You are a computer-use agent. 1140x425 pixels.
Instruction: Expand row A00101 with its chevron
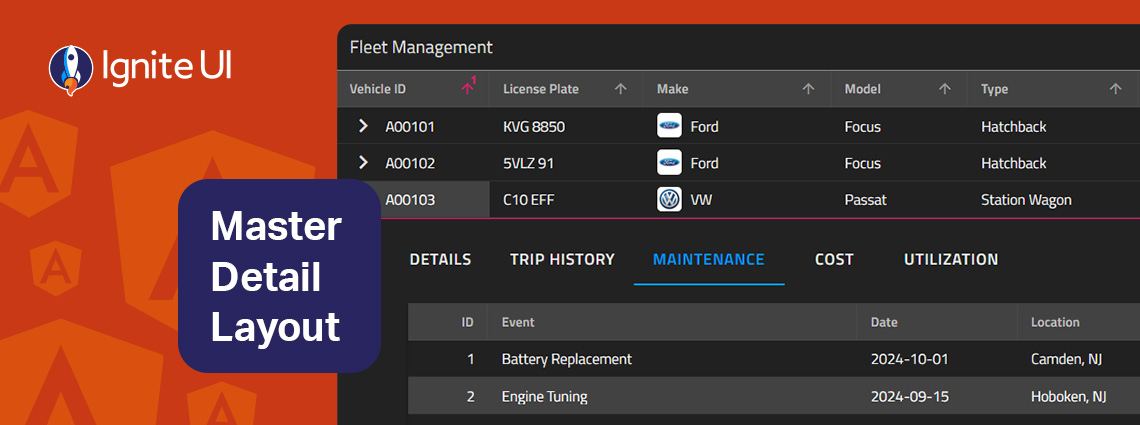click(364, 126)
